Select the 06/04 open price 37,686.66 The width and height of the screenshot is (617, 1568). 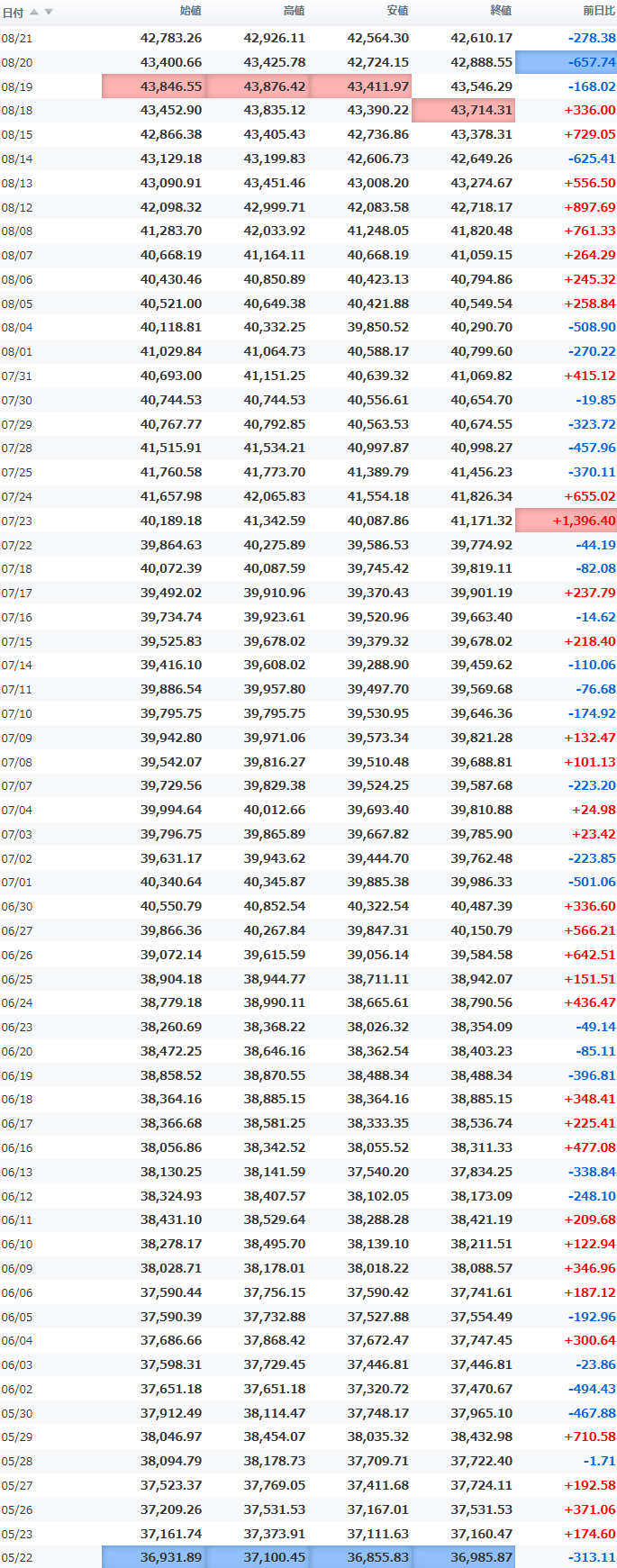click(x=171, y=1340)
